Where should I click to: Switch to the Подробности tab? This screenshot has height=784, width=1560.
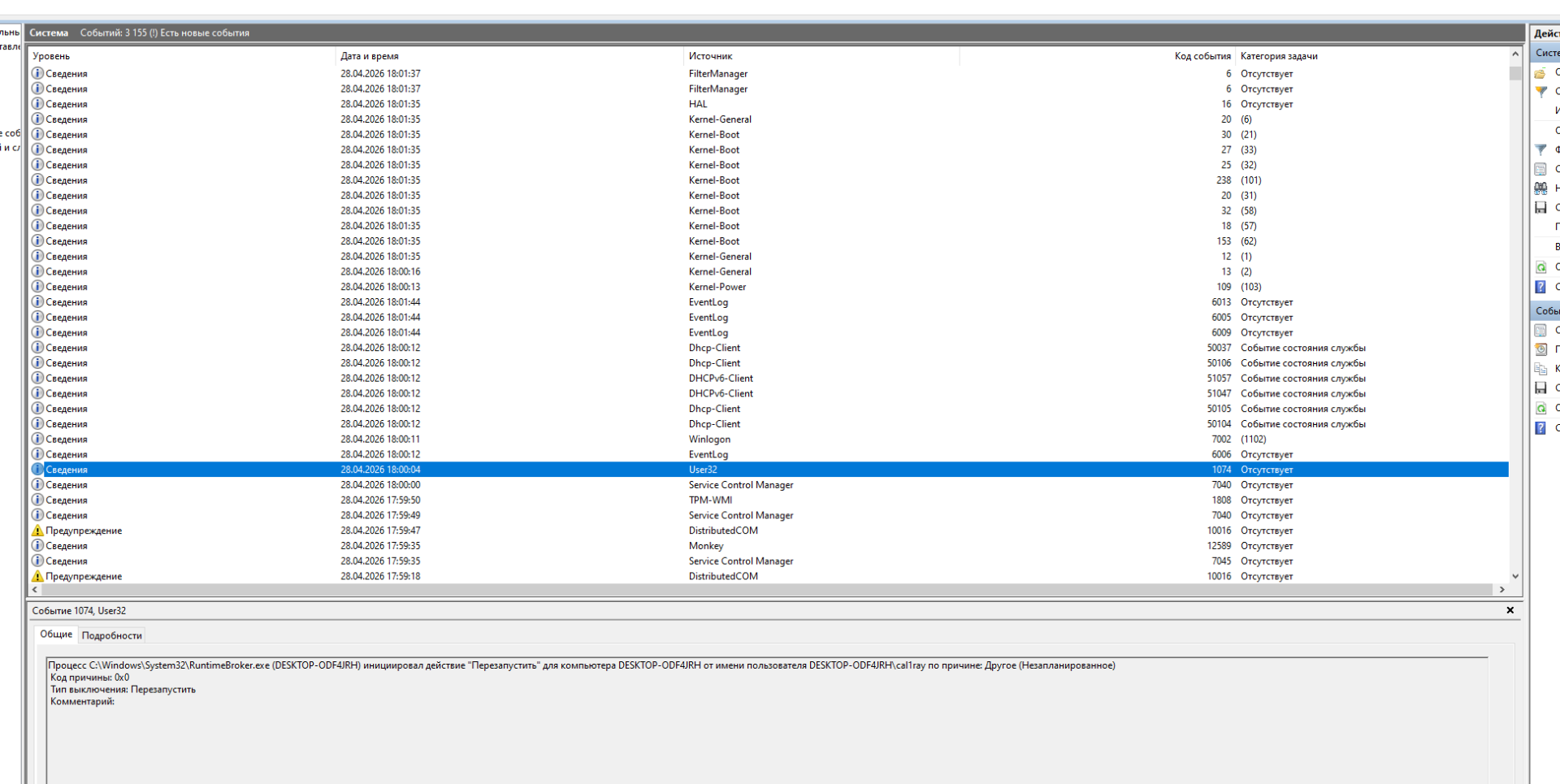click(x=111, y=635)
